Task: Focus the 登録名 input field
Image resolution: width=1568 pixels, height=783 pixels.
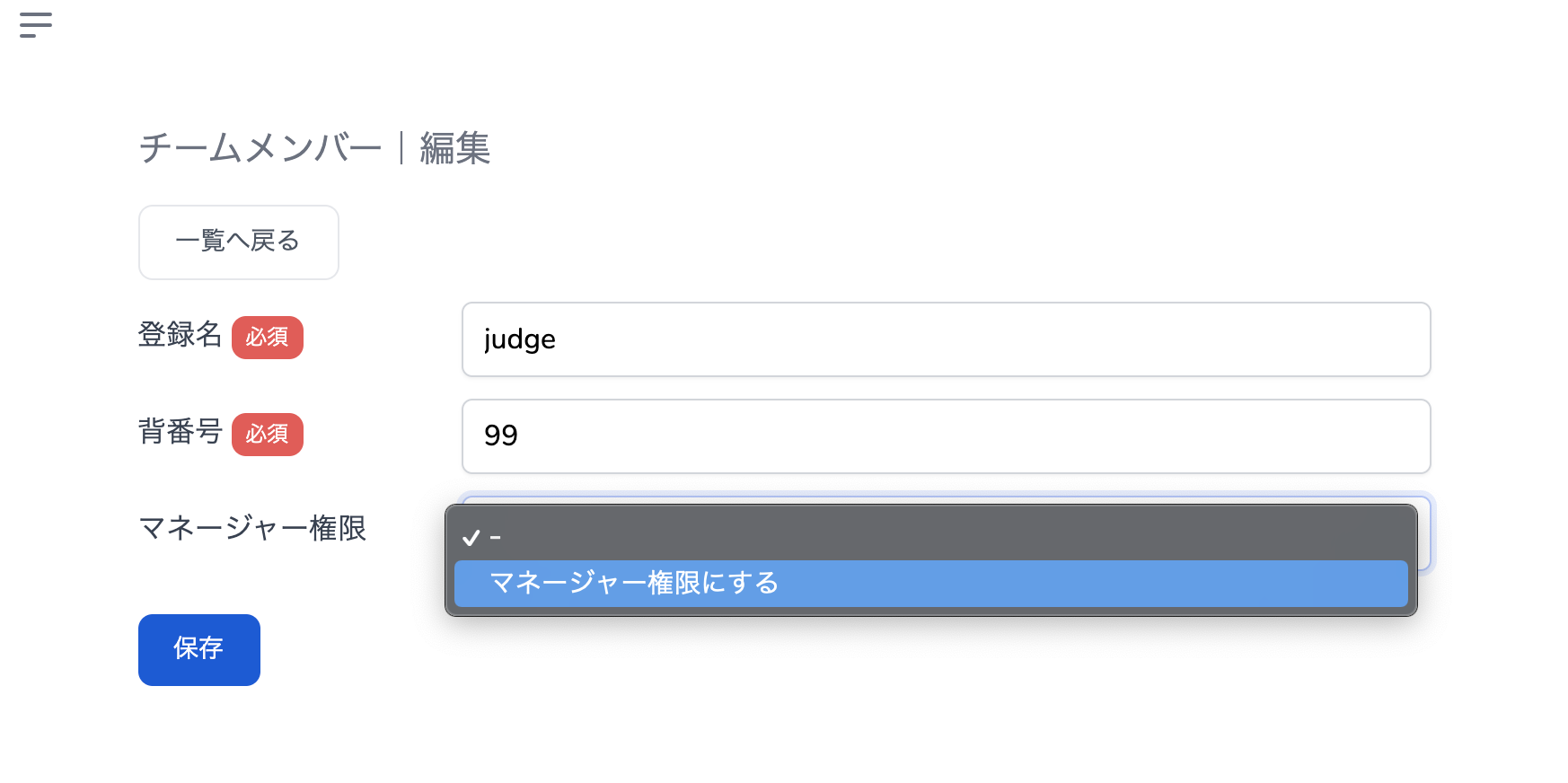Action: point(945,339)
